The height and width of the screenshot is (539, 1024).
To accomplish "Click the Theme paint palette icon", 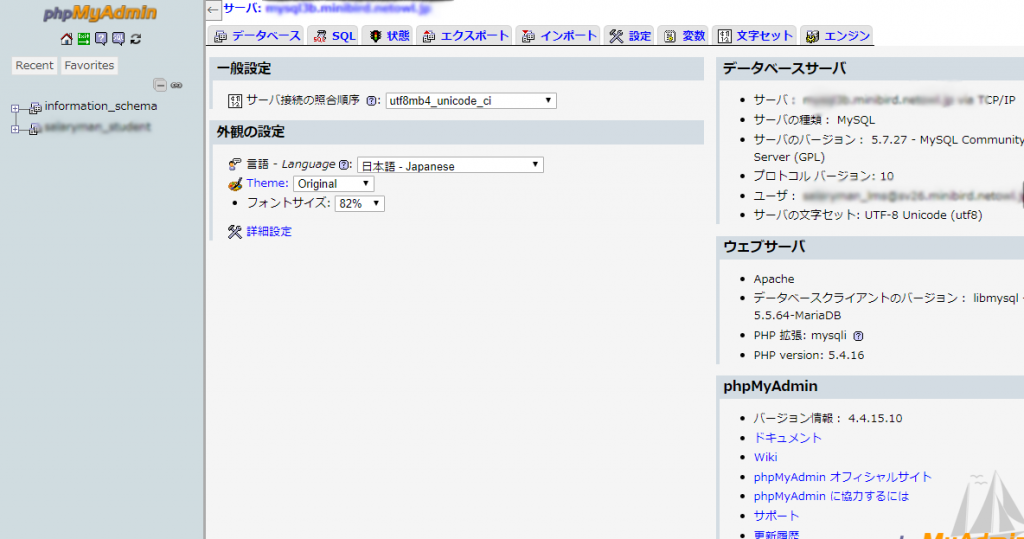I will pos(235,184).
